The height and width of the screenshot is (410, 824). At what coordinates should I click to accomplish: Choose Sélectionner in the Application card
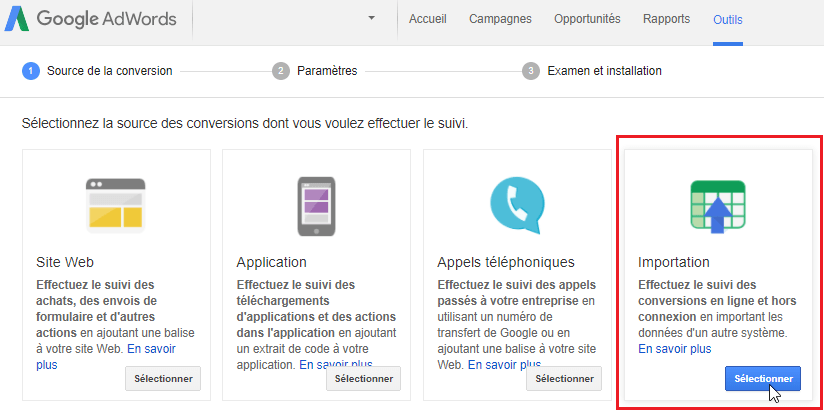point(364,378)
